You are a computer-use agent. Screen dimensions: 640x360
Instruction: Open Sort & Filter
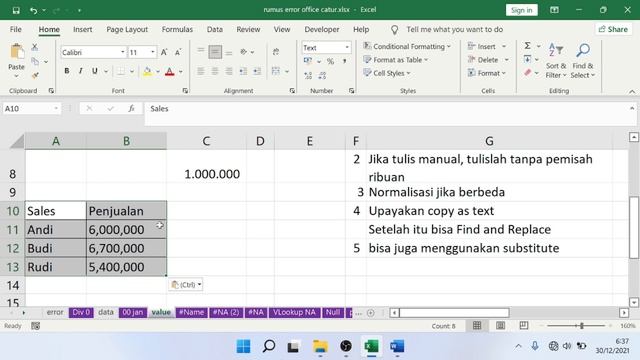pyautogui.click(x=556, y=61)
